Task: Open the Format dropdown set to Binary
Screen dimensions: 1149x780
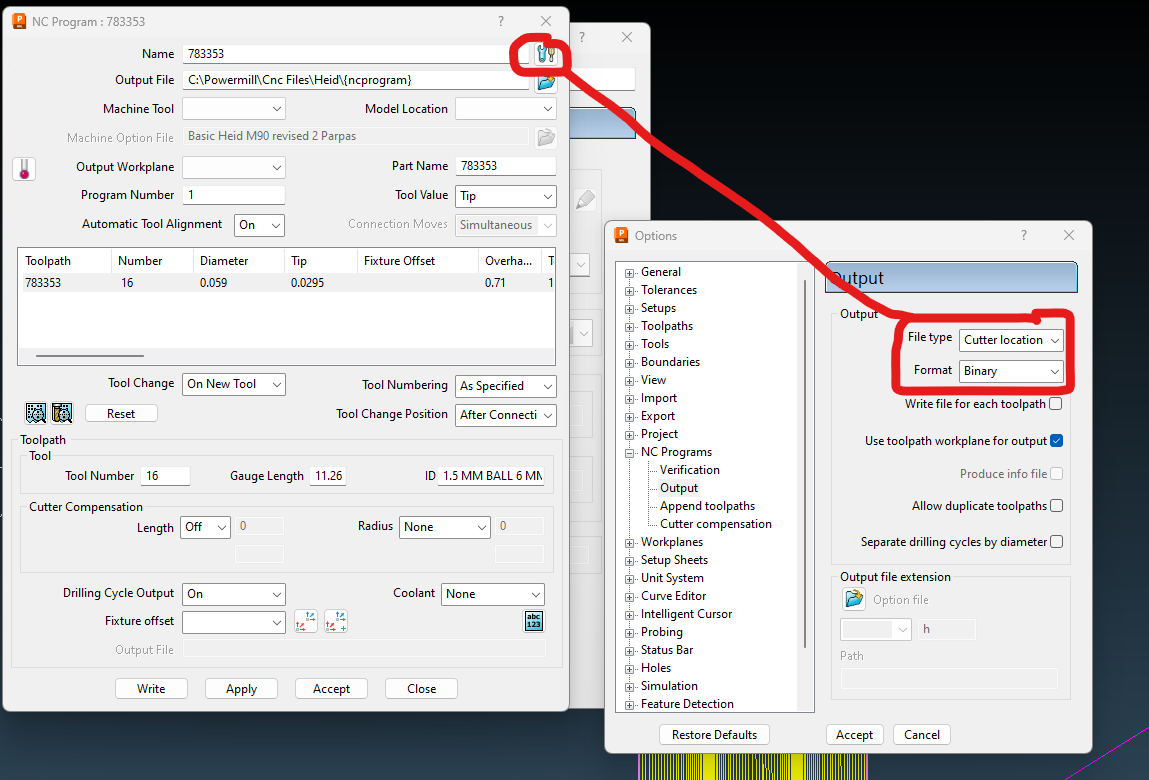Action: click(1011, 372)
